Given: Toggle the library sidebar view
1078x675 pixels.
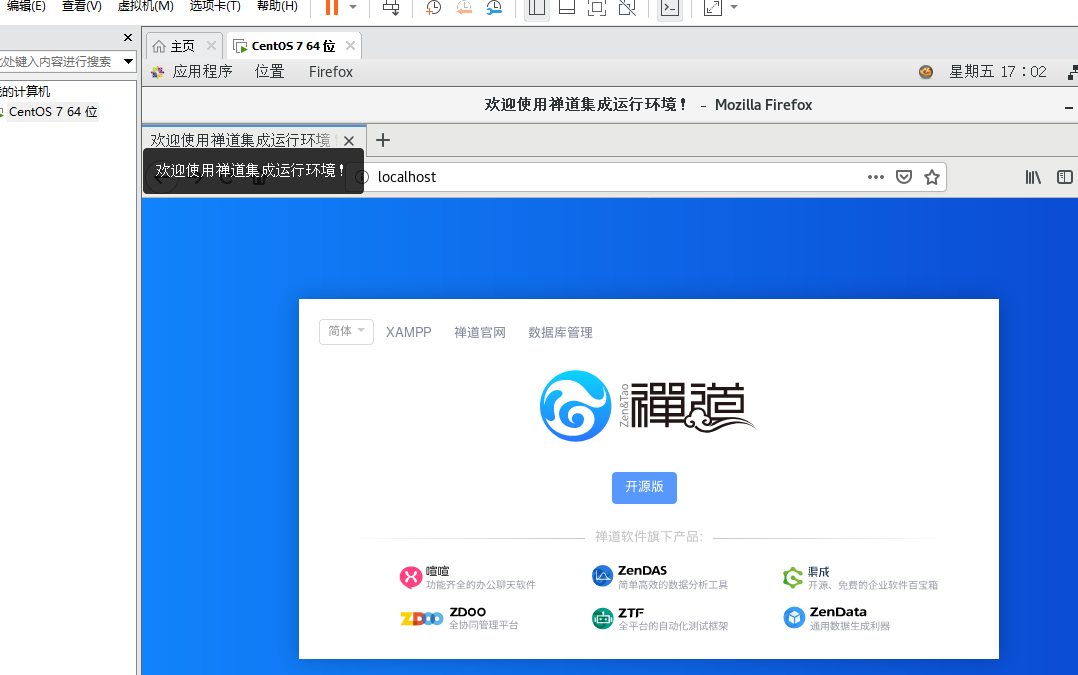Looking at the screenshot, I should point(536,8).
